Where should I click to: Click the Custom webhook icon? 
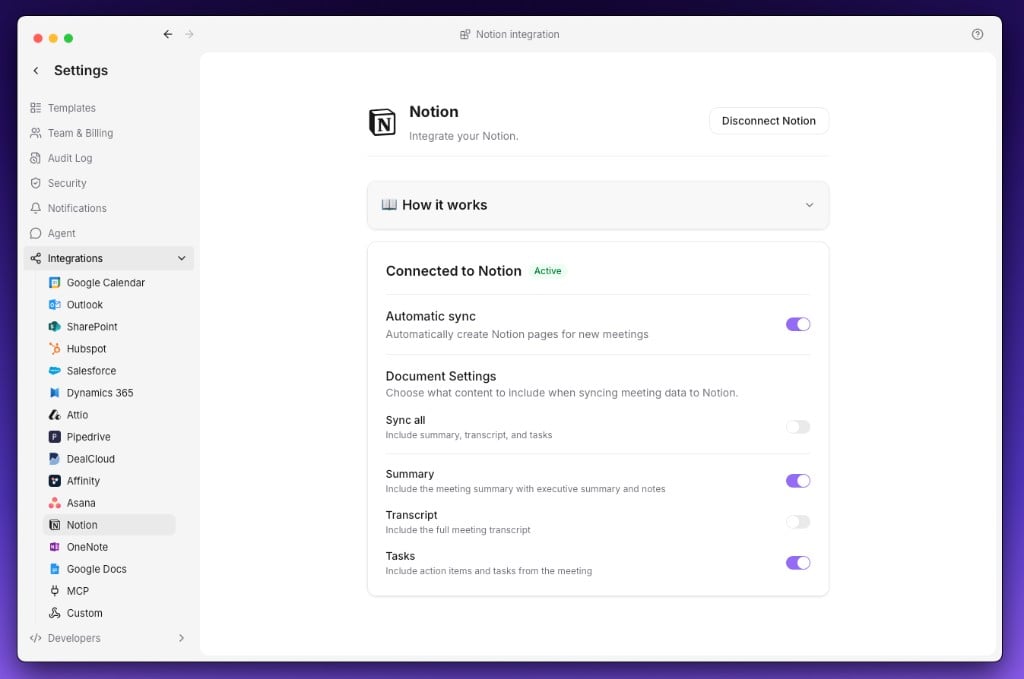click(x=55, y=612)
